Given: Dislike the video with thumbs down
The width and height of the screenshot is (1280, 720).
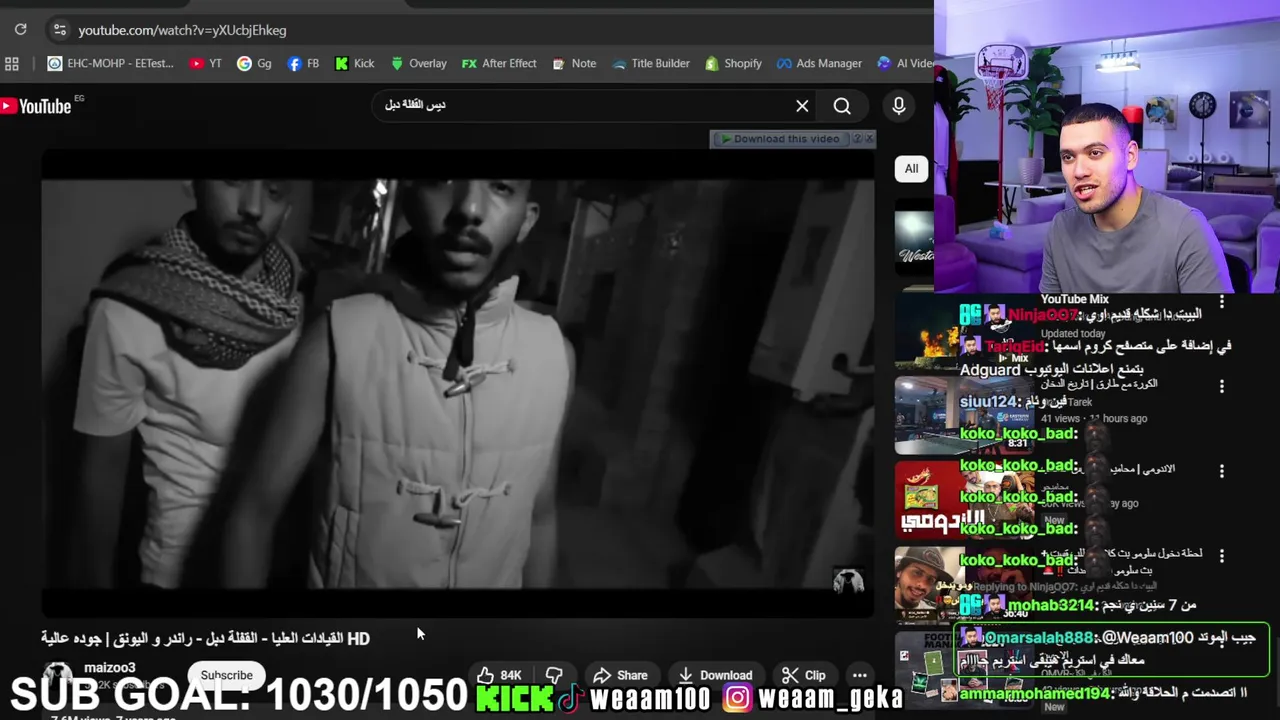Looking at the screenshot, I should coord(554,675).
